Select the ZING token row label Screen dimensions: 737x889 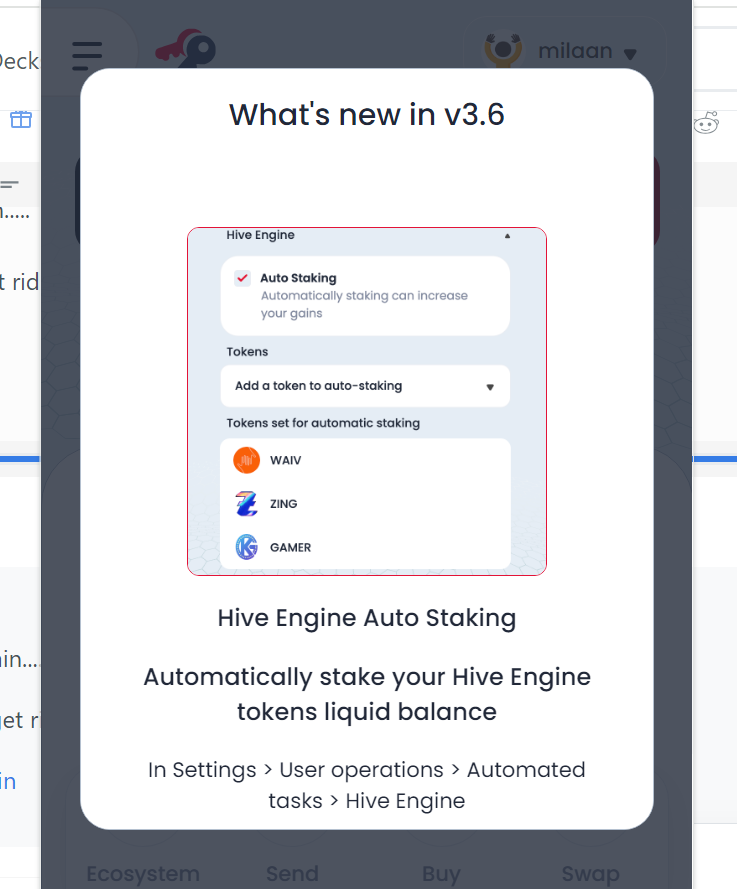(283, 503)
